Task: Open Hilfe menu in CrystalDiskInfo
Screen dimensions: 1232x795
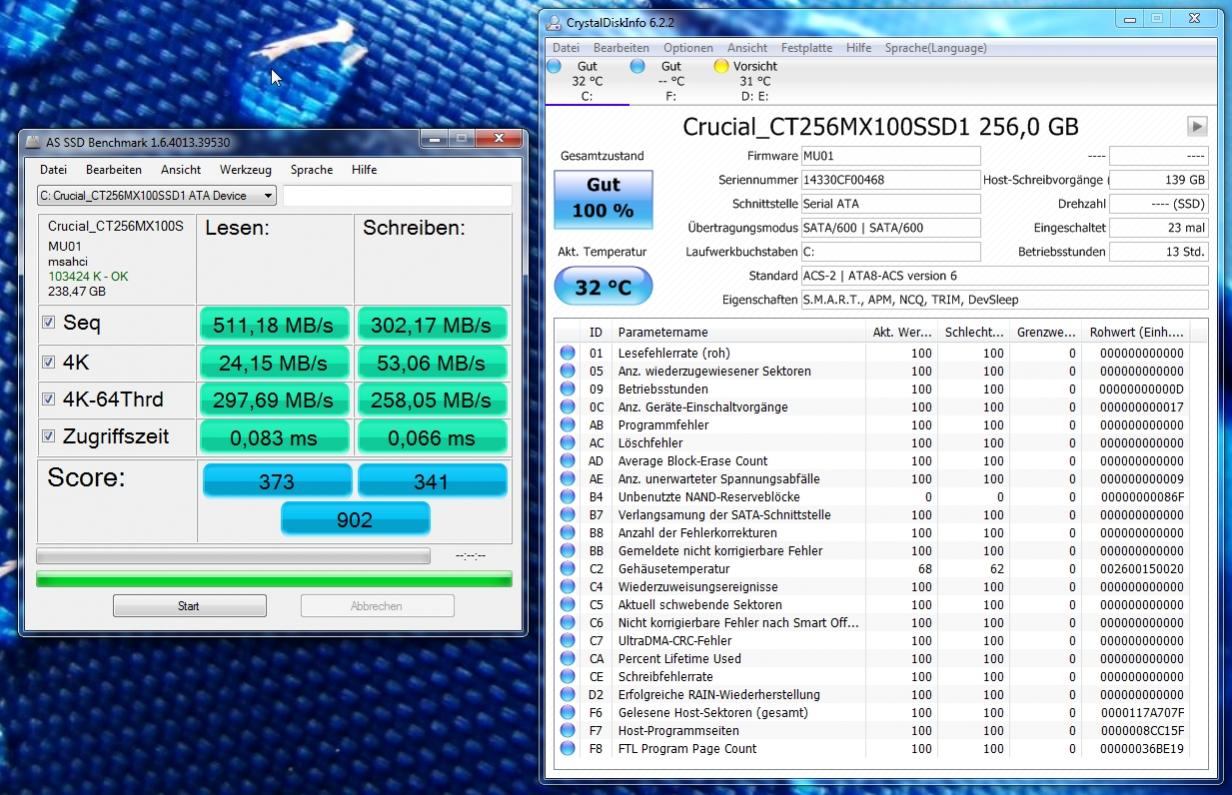Action: pyautogui.click(x=858, y=48)
